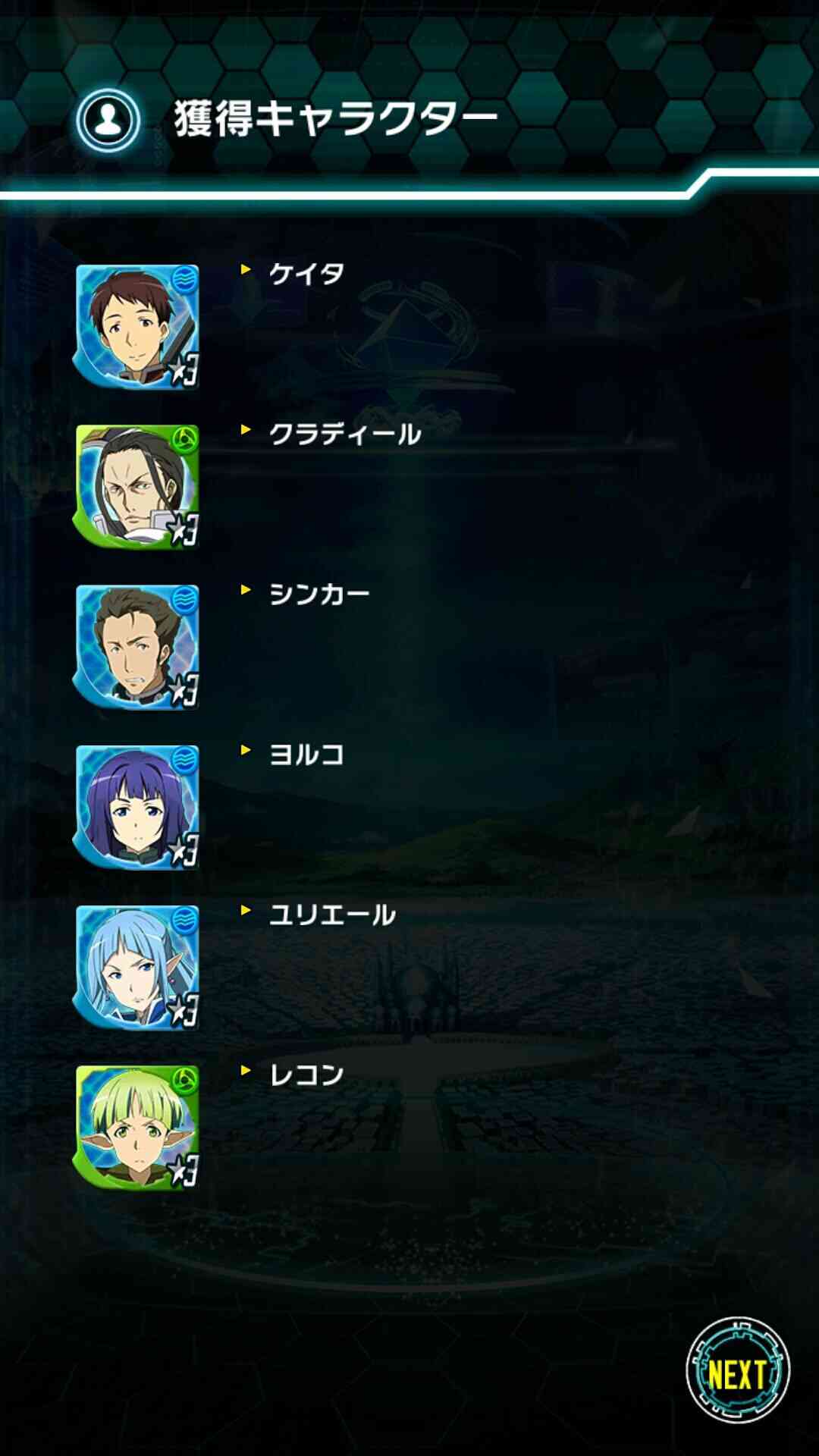The image size is (819, 1456).
Task: Click yellow triangle next to シンカー
Action: 245,589
